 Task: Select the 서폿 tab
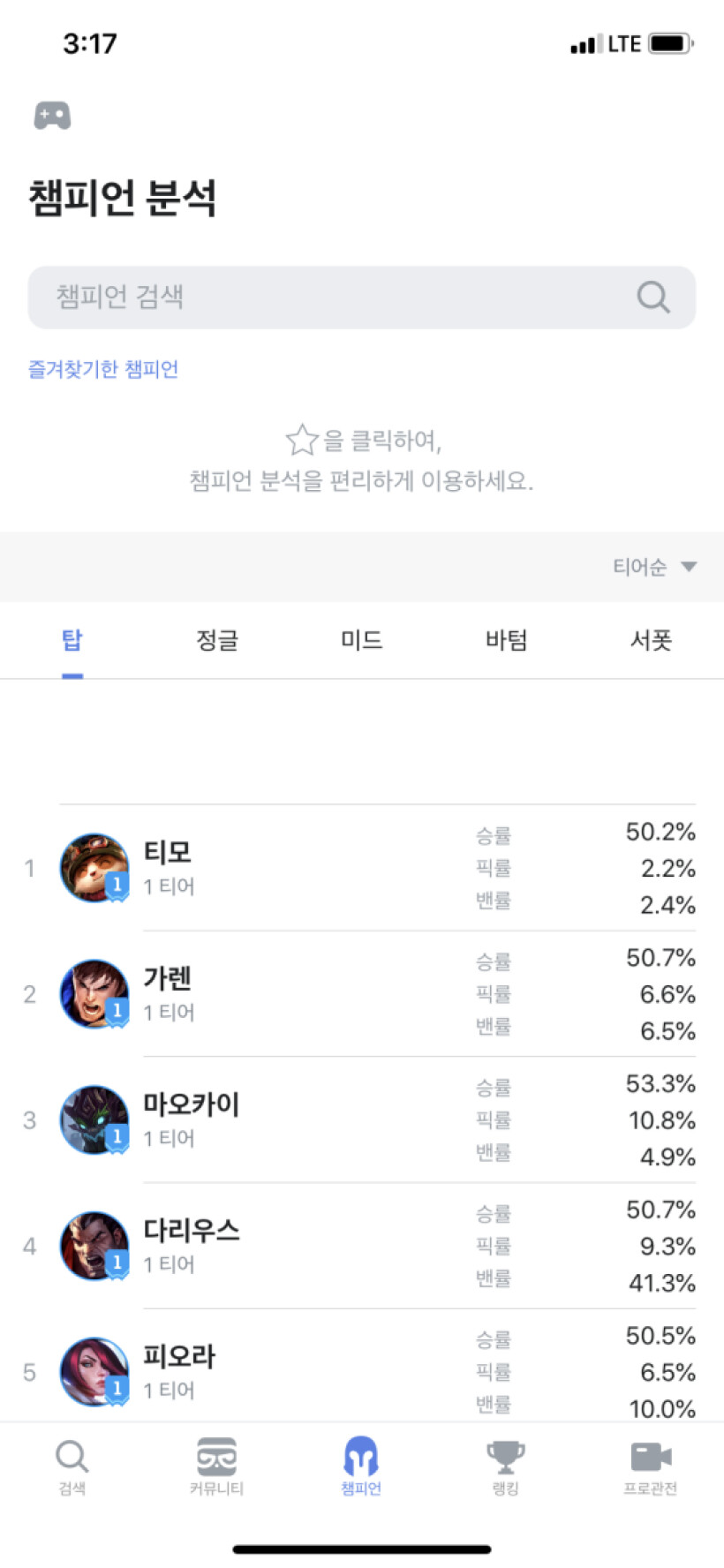[652, 639]
